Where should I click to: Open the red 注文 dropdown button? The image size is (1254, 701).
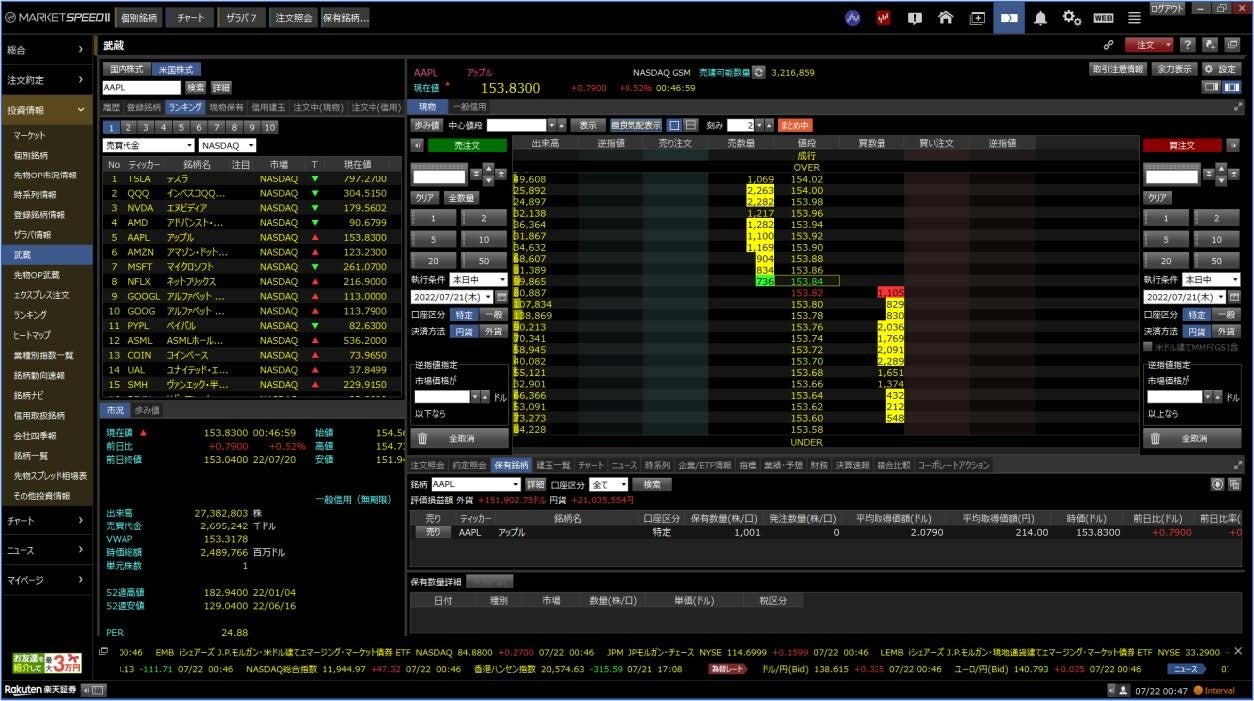[x=1149, y=45]
